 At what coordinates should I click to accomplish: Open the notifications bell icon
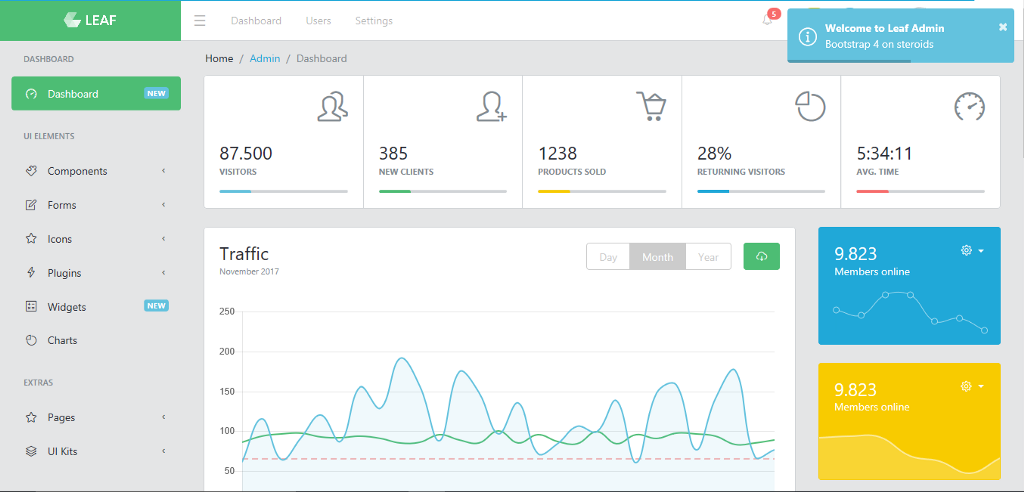767,20
